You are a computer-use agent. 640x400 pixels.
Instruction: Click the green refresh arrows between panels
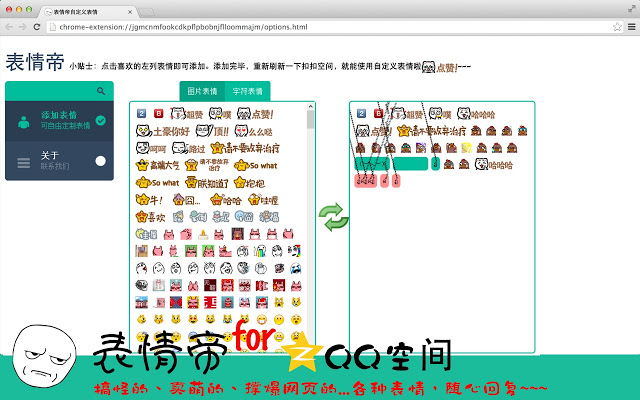coord(333,217)
